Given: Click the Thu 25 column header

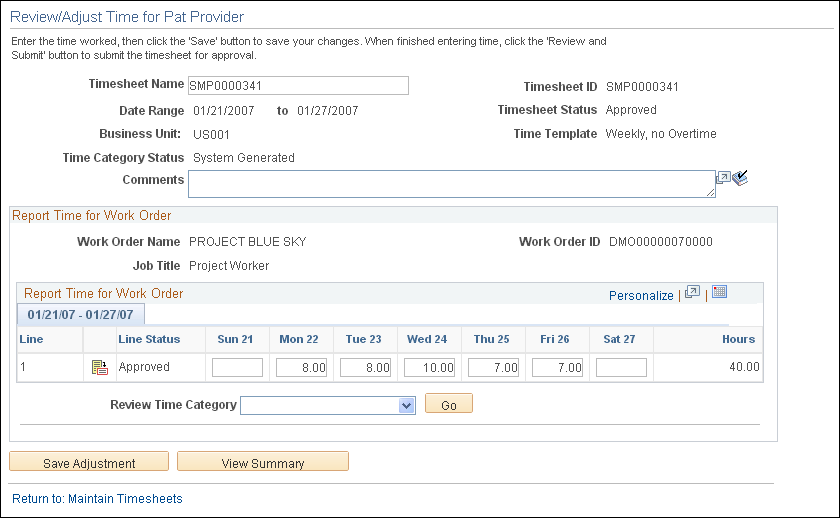Looking at the screenshot, I should coord(491,339).
